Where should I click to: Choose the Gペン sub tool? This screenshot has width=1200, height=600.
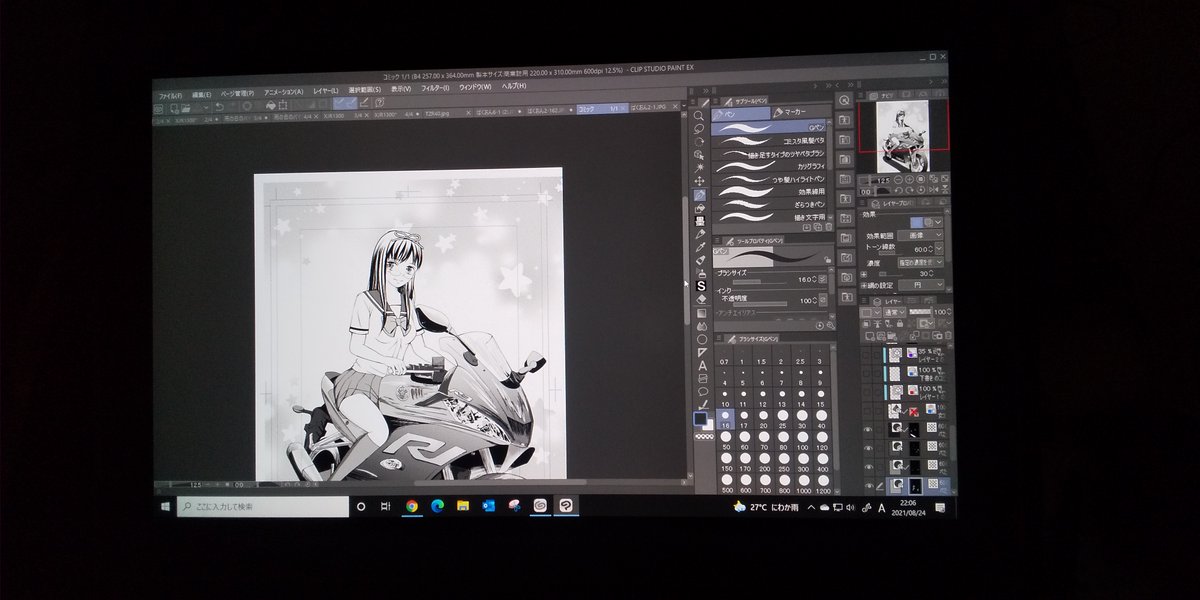[x=769, y=128]
